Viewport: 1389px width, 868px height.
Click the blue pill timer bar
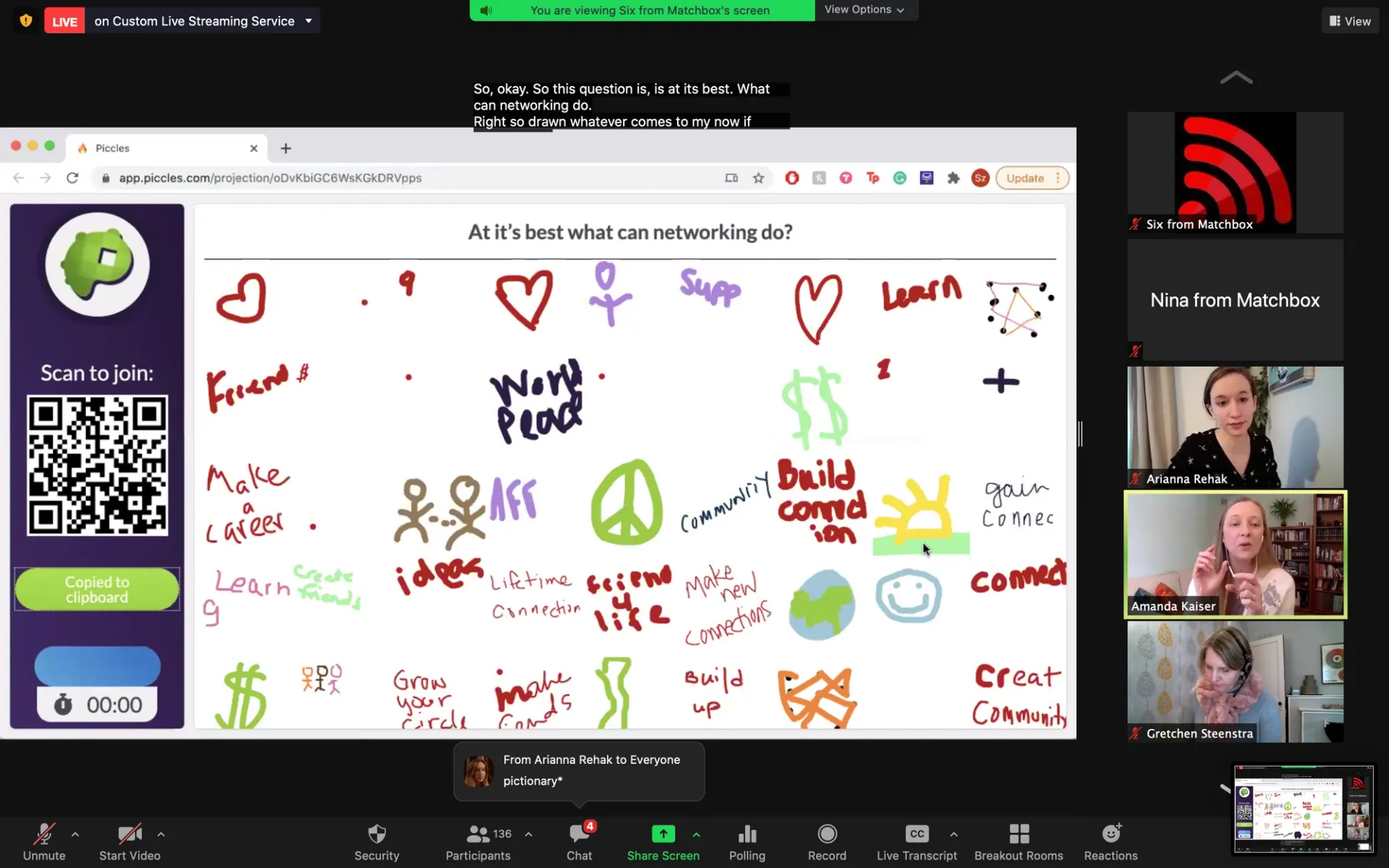tap(97, 666)
